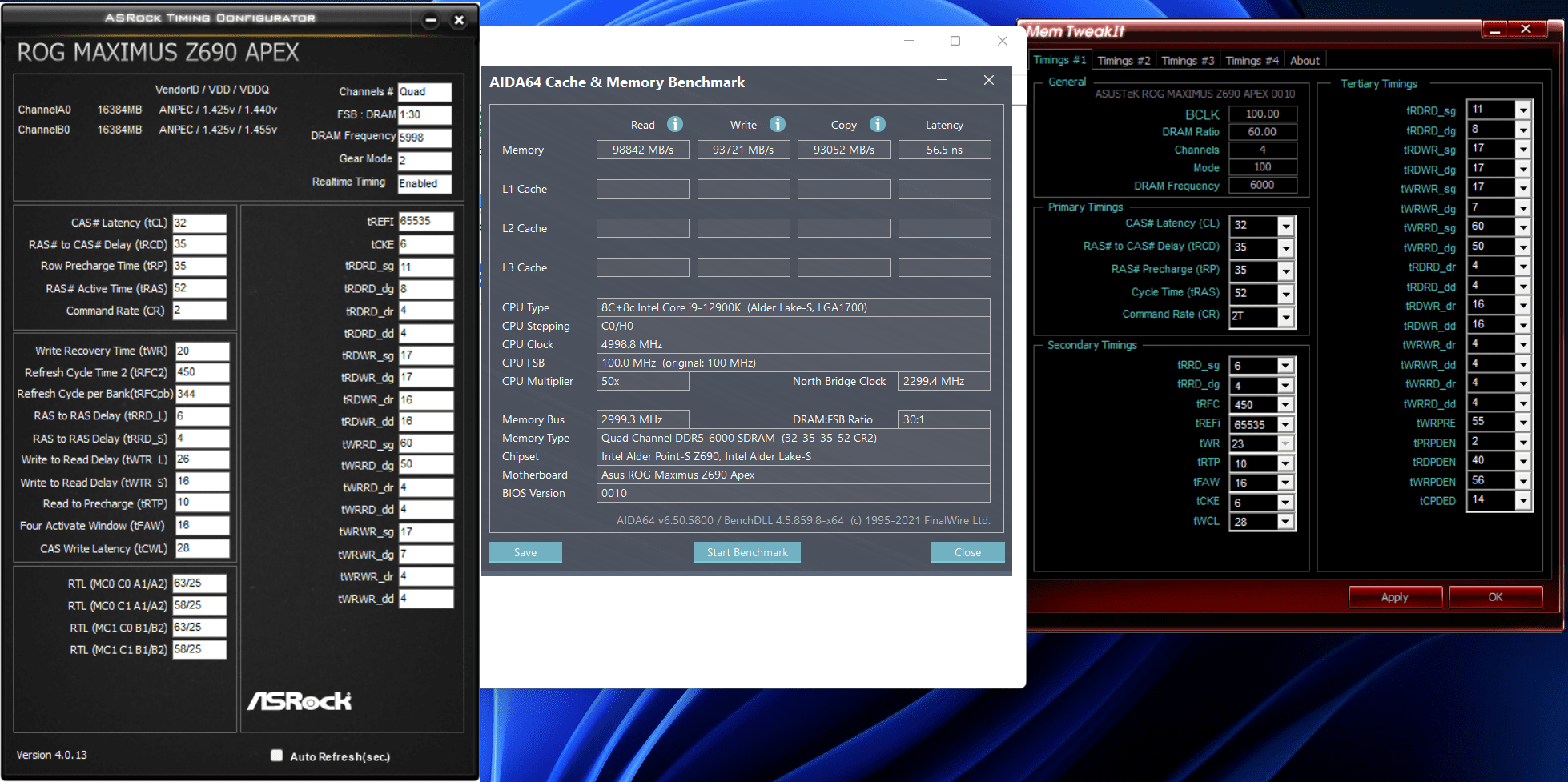1568x782 pixels.
Task: Click the Close button in AIDA64 benchmark
Action: click(967, 552)
